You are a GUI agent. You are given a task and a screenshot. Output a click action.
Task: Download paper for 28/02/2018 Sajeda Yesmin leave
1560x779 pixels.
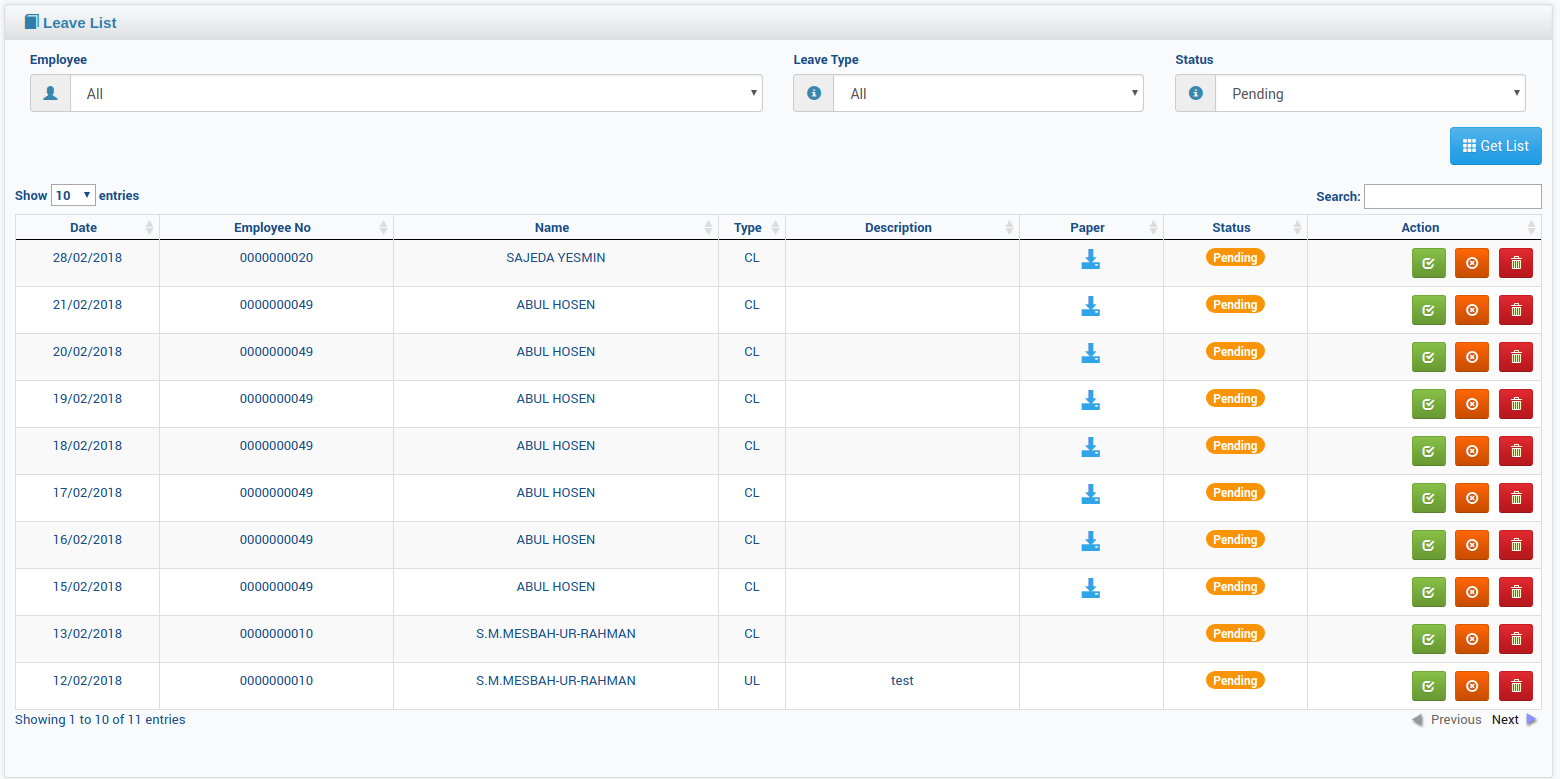[1091, 260]
